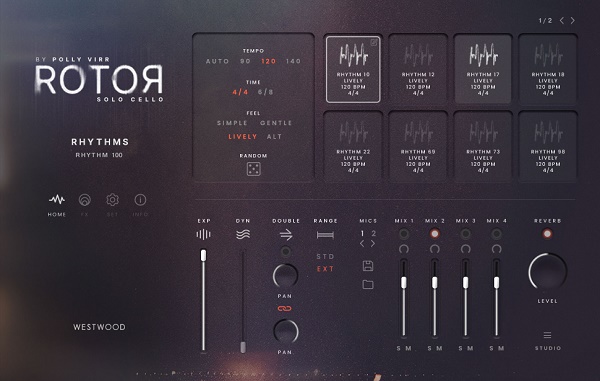Toggle Mix 1 power button
600x381 pixels.
404,233
